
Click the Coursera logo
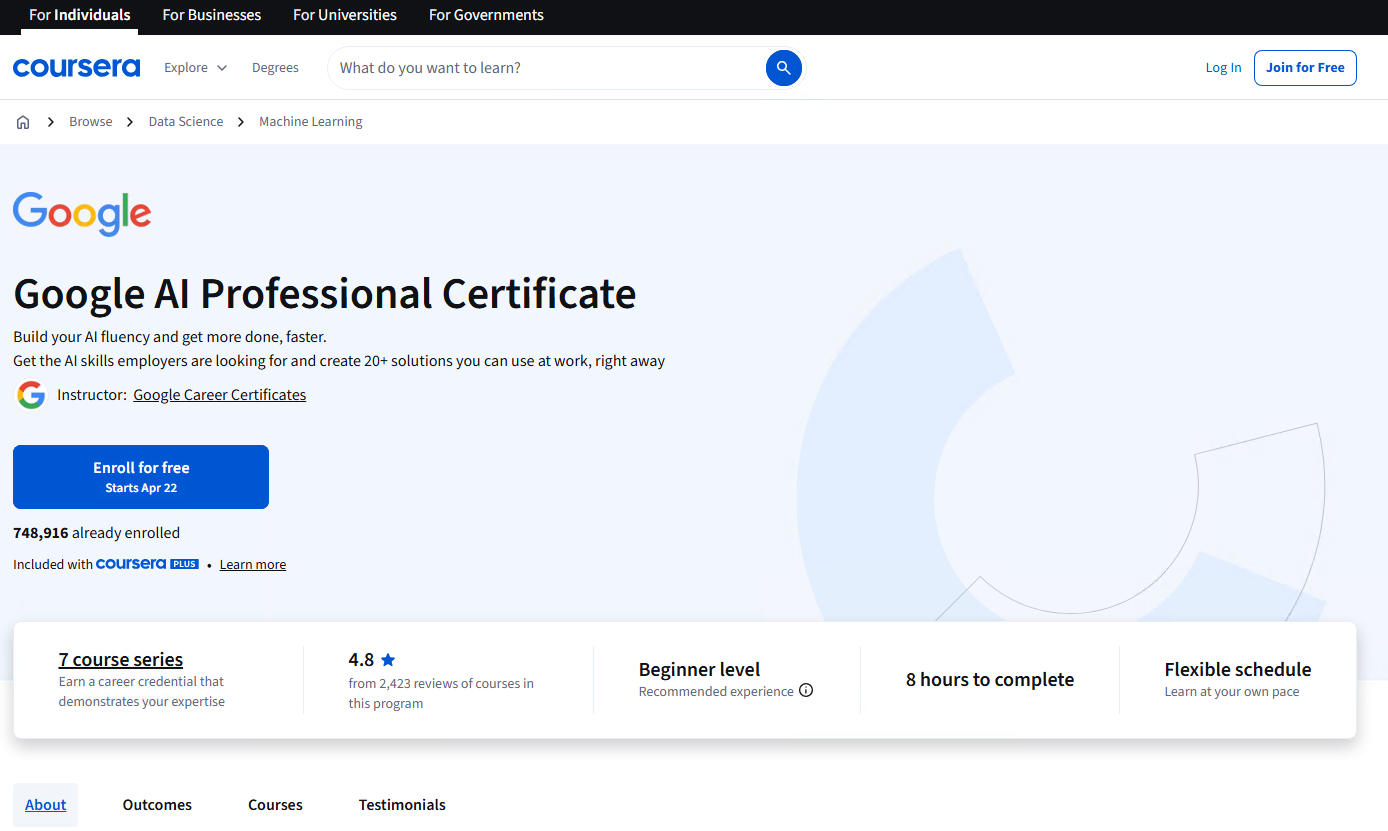click(x=76, y=68)
